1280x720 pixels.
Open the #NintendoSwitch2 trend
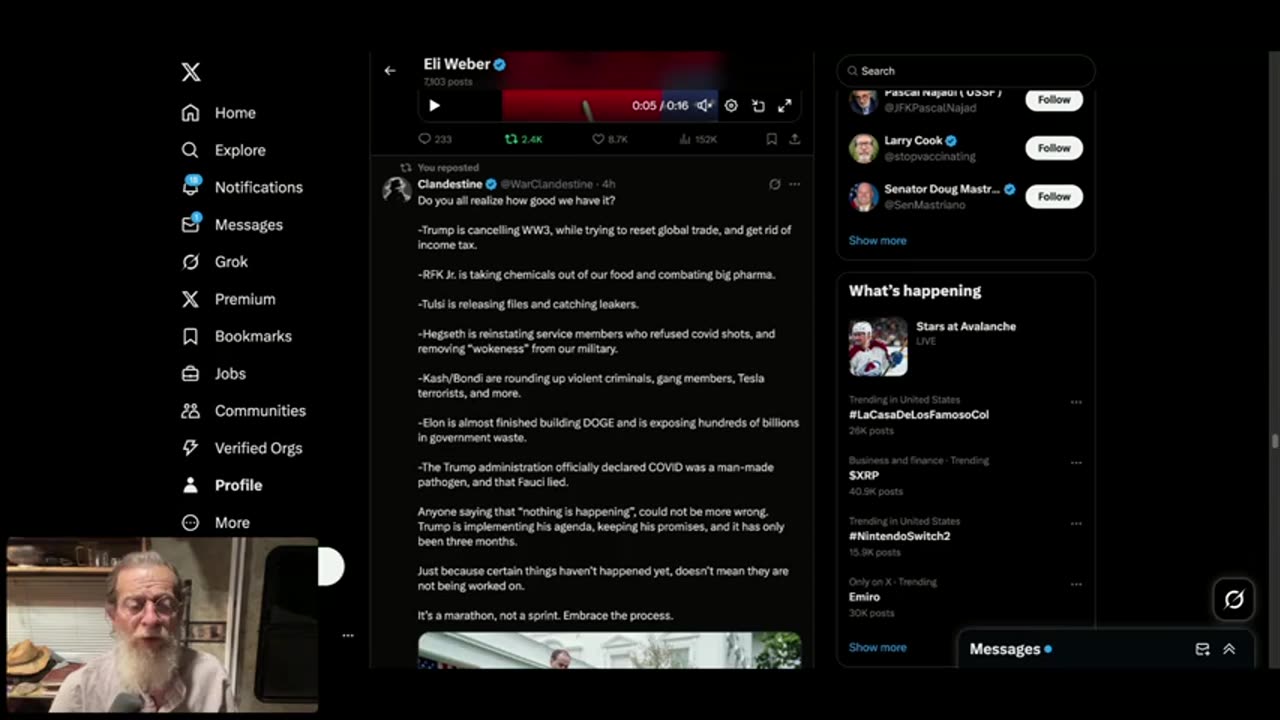tap(900, 536)
